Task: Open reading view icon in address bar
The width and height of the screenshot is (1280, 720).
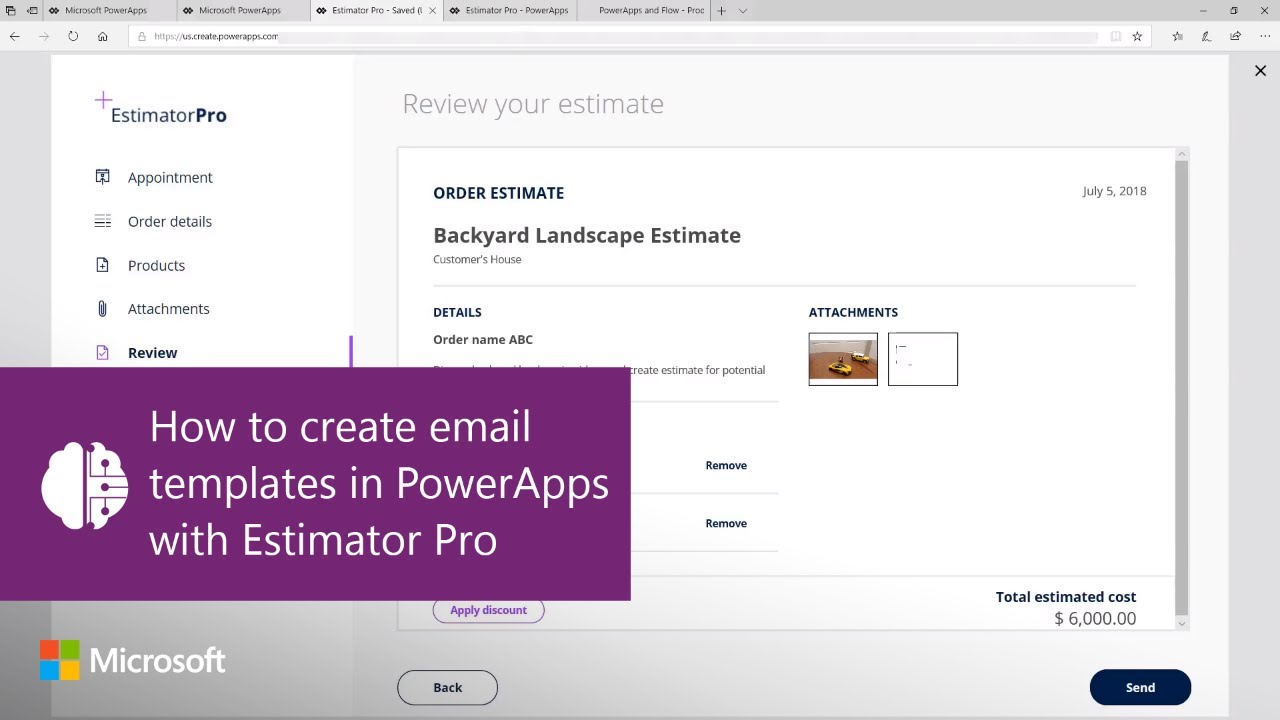Action: [1116, 36]
